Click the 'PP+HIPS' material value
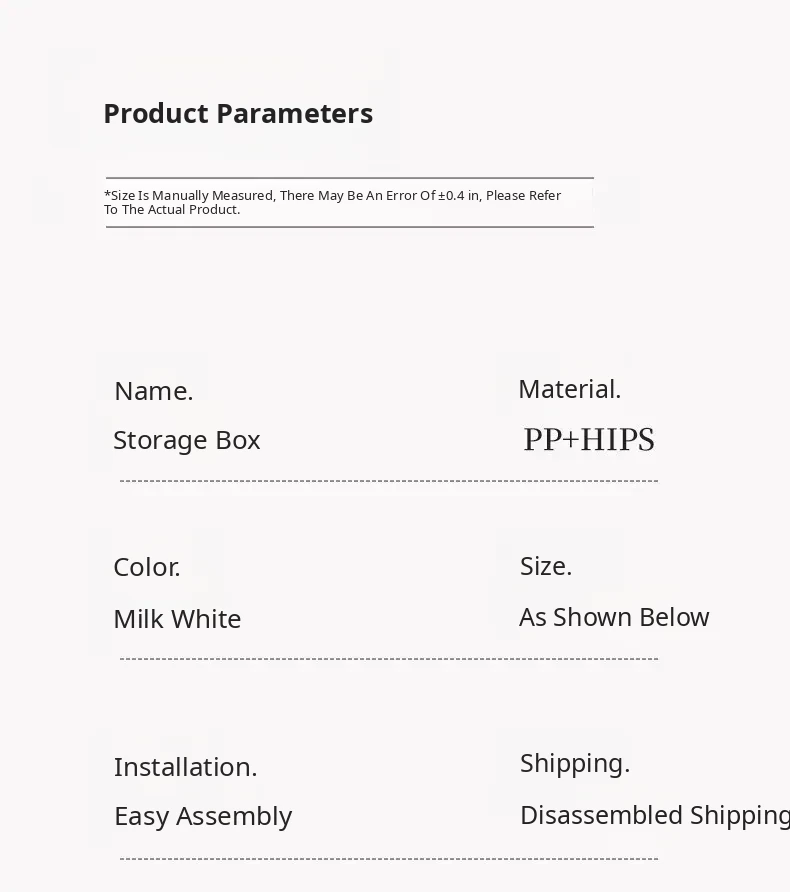Image resolution: width=790 pixels, height=892 pixels. pyautogui.click(x=589, y=440)
